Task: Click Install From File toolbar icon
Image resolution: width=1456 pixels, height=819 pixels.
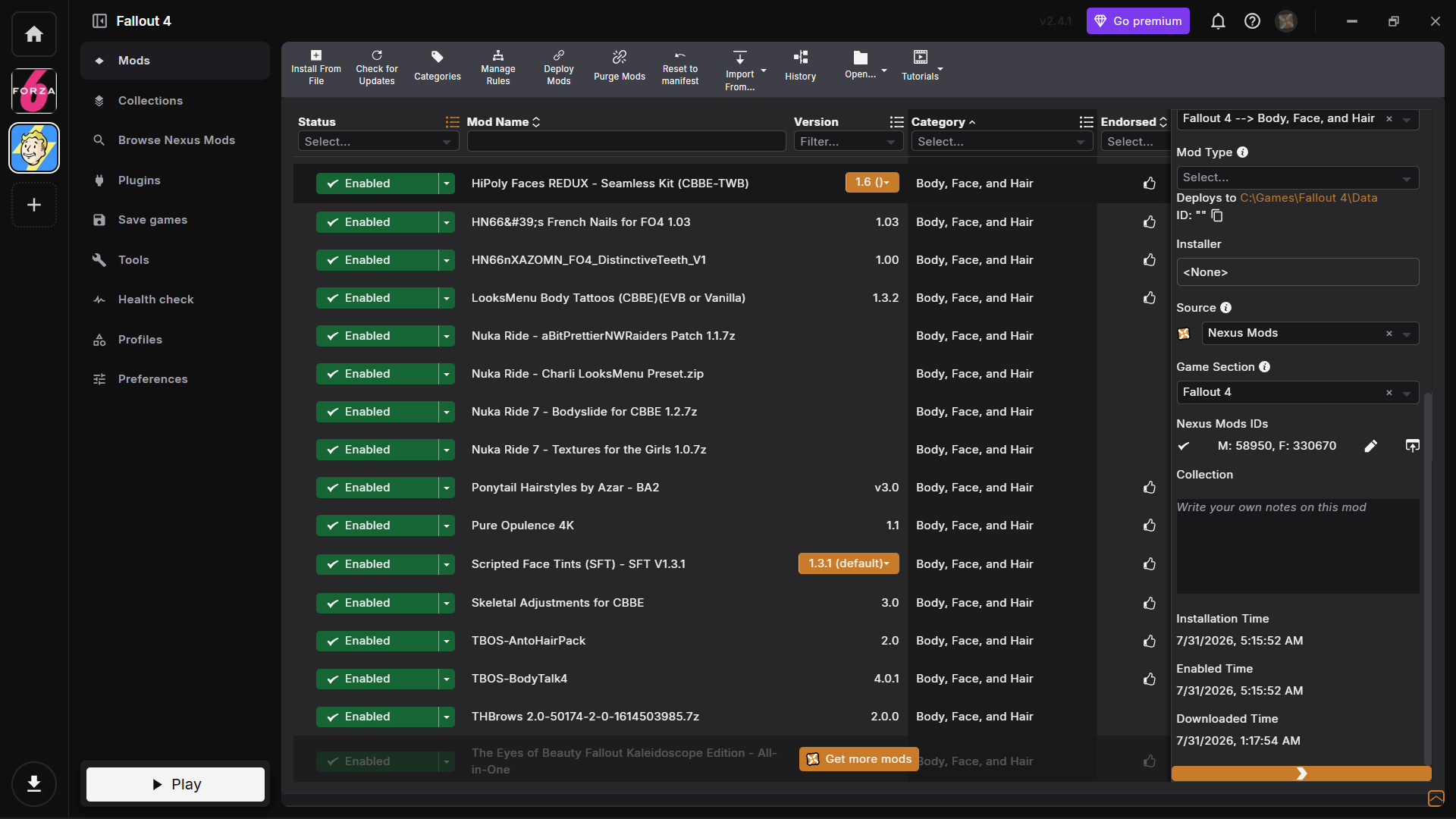Action: tap(316, 68)
